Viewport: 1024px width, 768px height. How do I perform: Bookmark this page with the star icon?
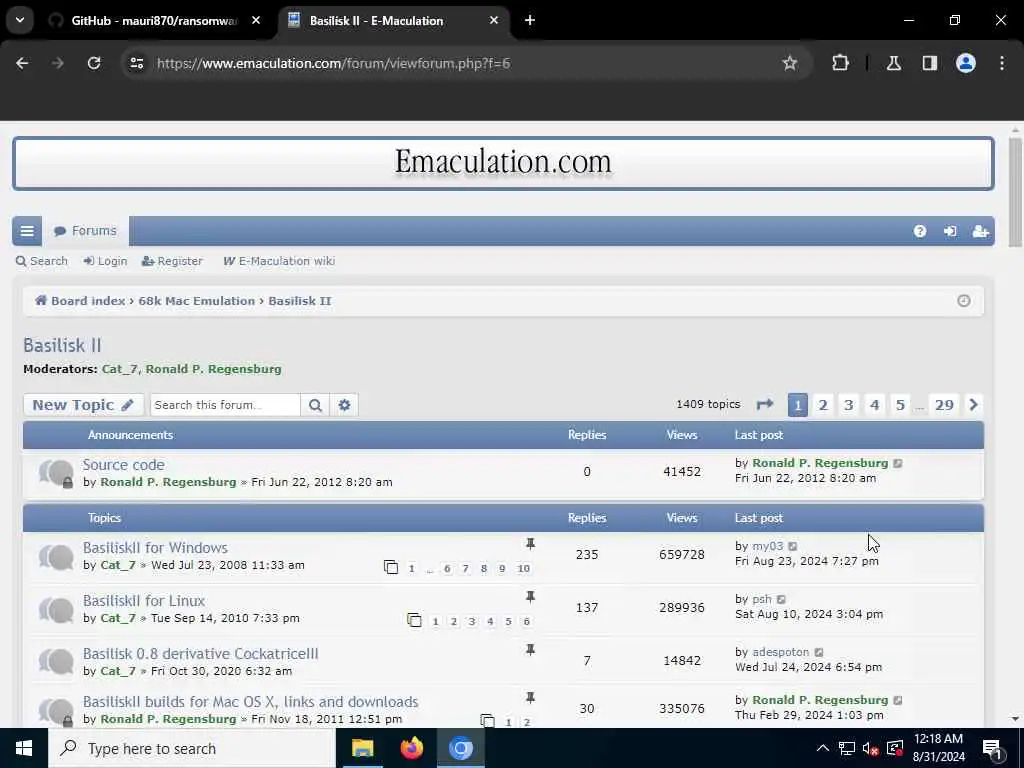(x=790, y=63)
